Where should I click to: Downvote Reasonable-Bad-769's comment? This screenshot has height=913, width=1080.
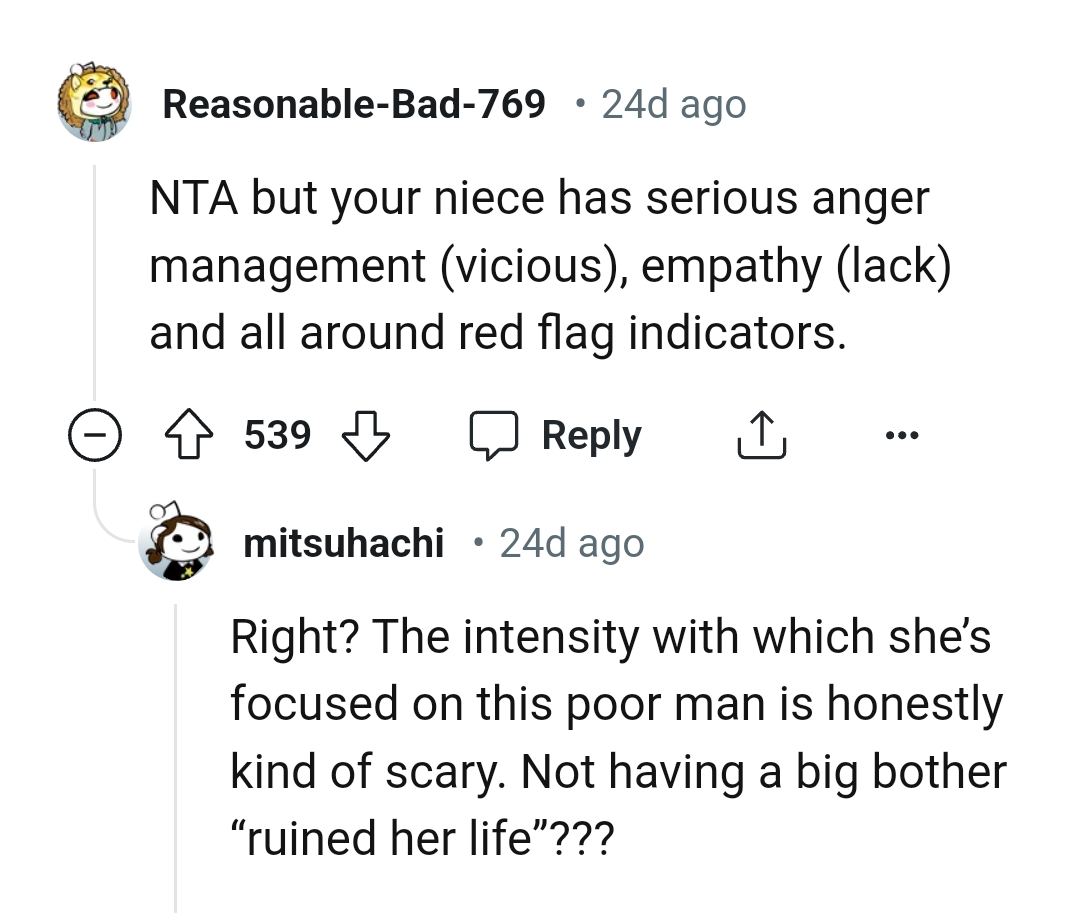[366, 434]
